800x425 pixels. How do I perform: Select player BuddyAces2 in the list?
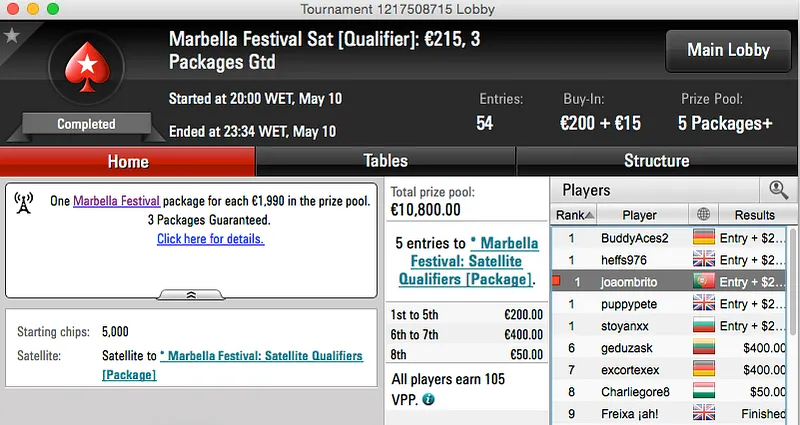tap(634, 238)
